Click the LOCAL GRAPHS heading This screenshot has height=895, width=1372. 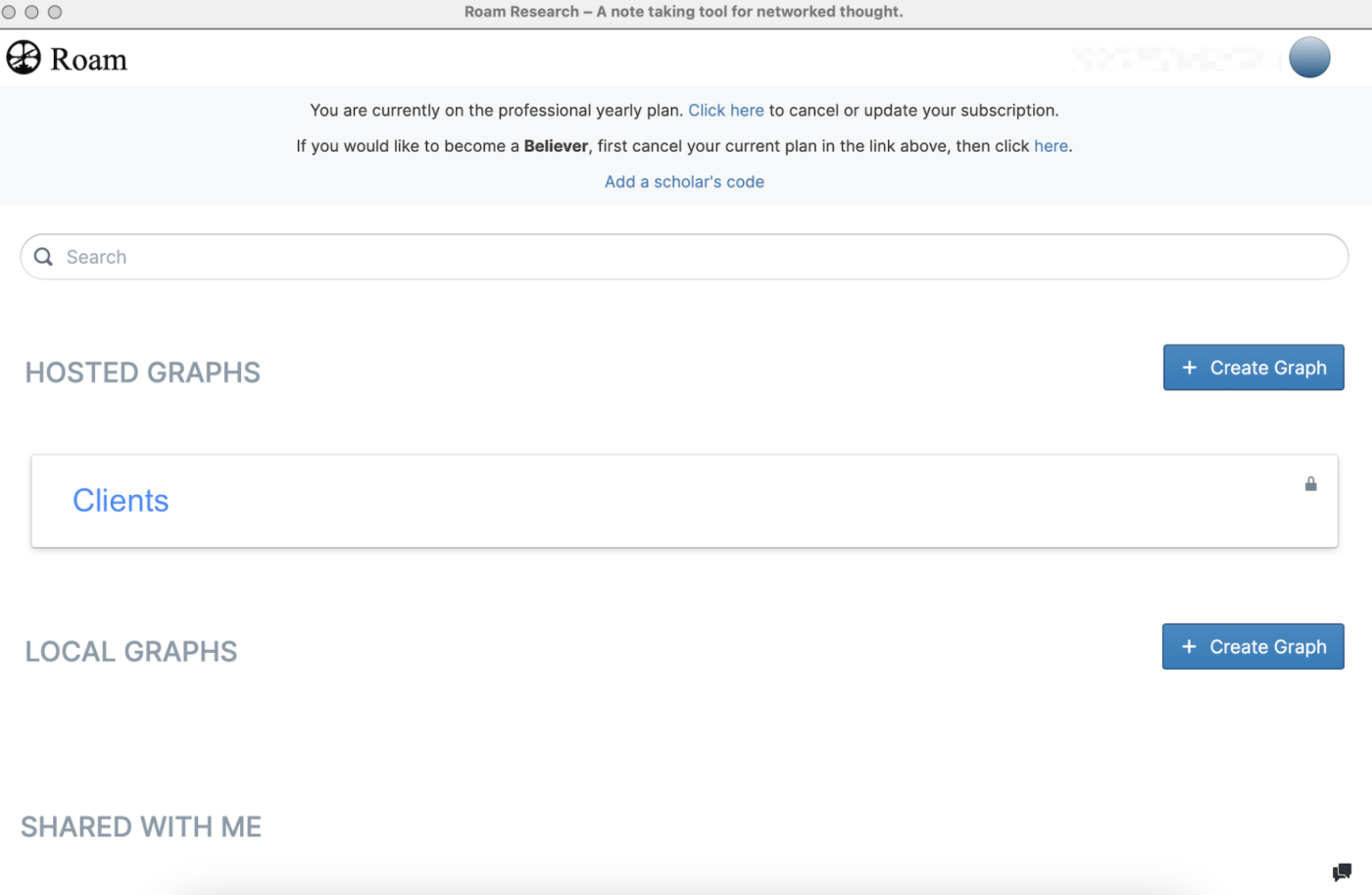pos(131,652)
